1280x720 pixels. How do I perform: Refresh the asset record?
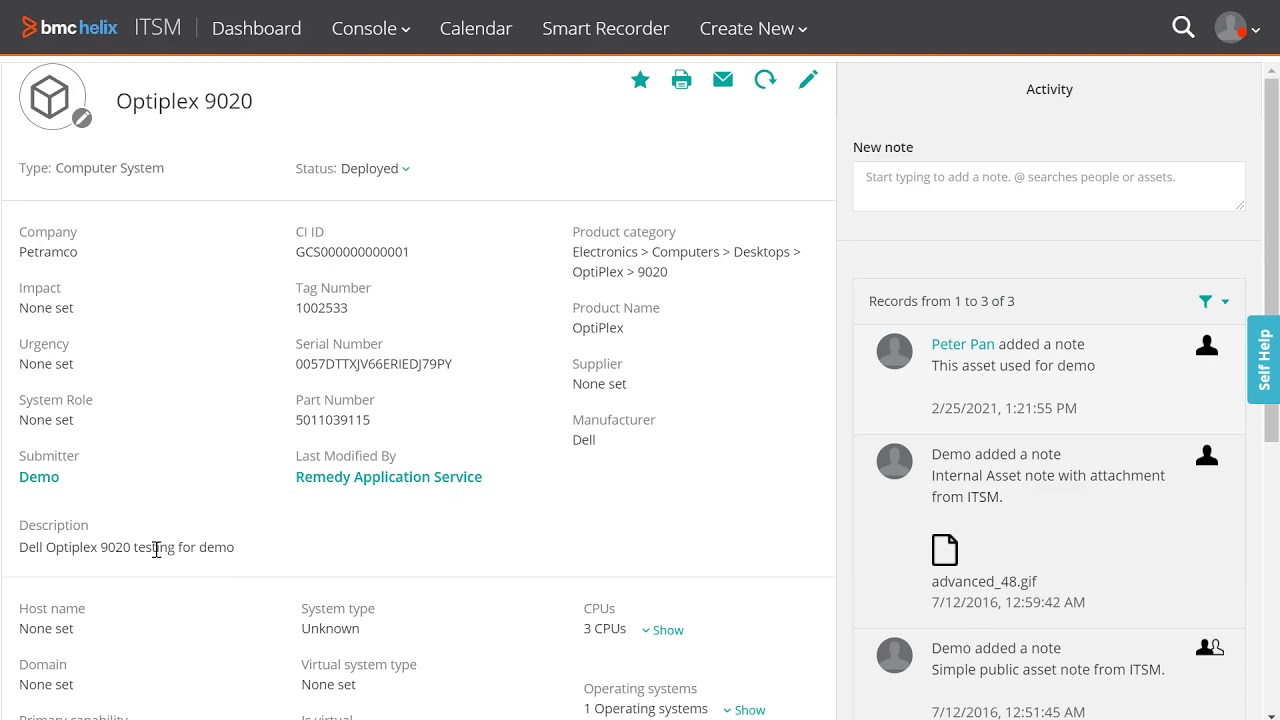pyautogui.click(x=765, y=80)
